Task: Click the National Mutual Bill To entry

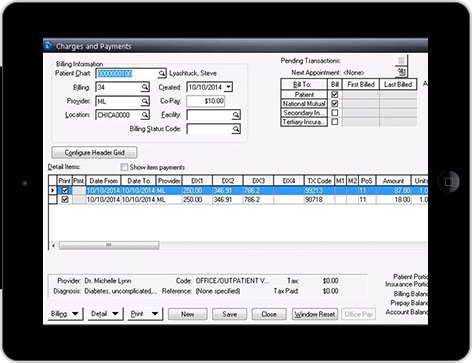Action: point(304,104)
